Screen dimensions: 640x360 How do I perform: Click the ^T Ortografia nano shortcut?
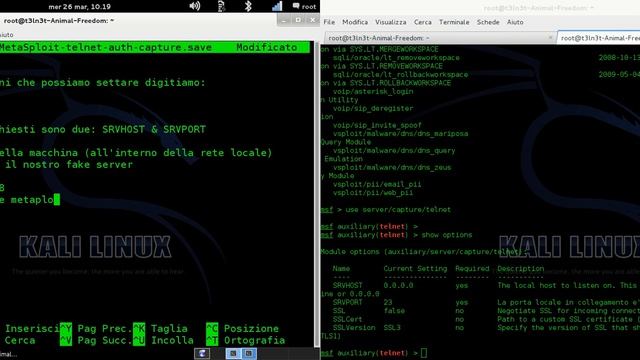(246, 340)
